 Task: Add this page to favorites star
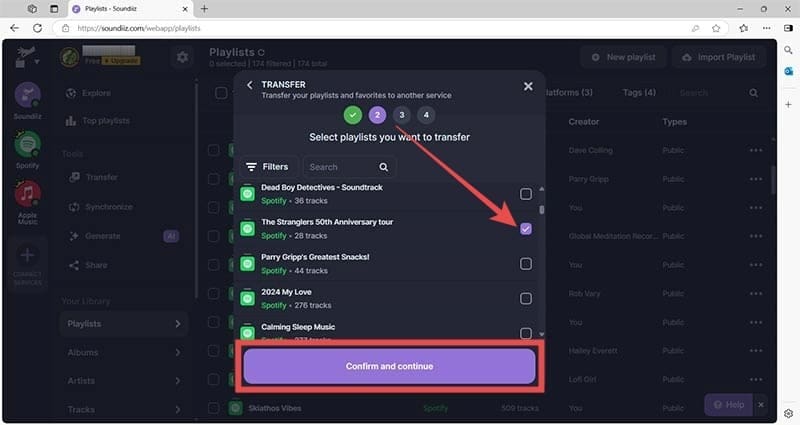716,28
